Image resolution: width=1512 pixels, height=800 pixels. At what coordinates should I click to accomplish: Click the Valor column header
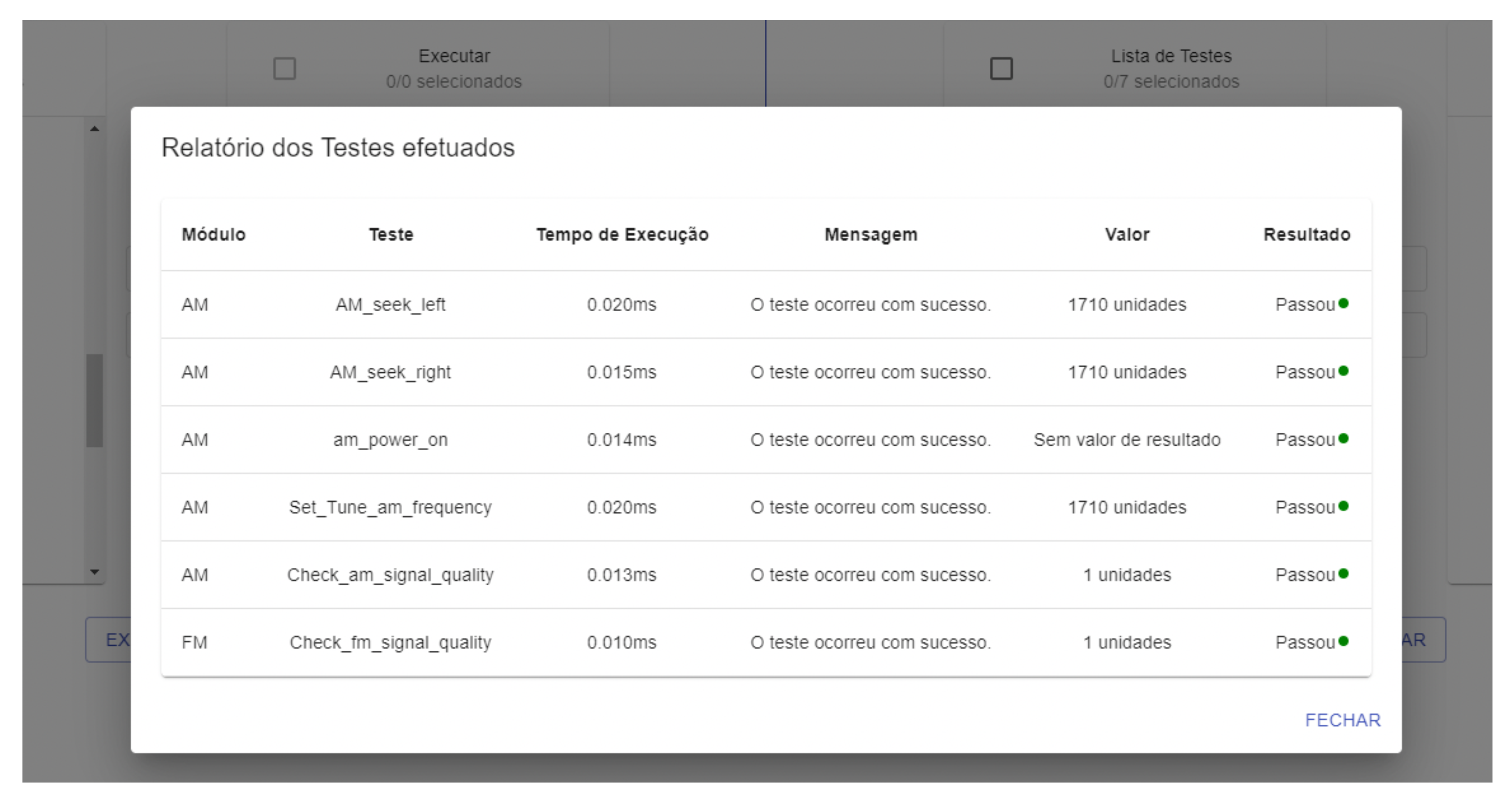click(x=1127, y=234)
